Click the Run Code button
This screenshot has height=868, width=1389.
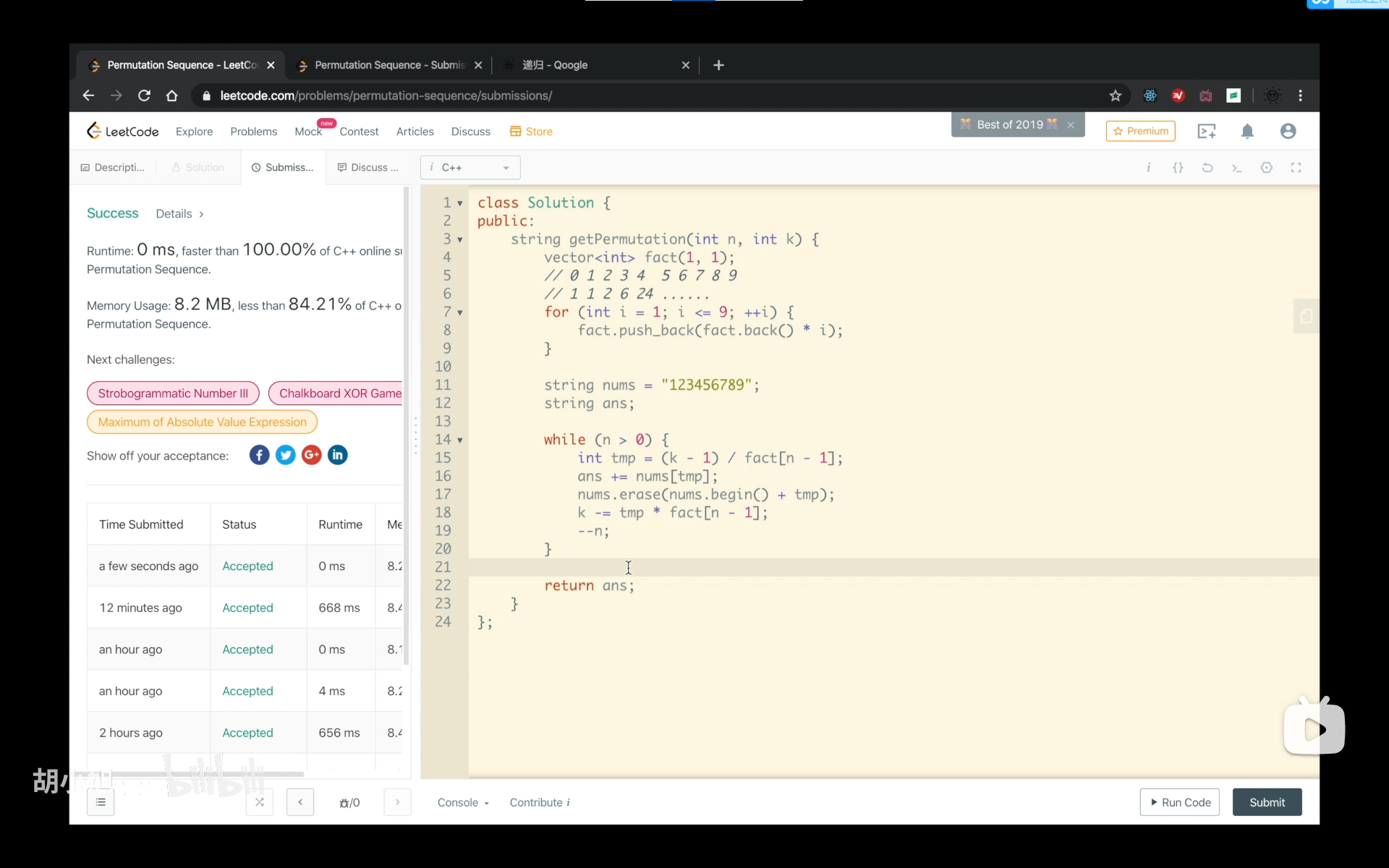point(1179,802)
